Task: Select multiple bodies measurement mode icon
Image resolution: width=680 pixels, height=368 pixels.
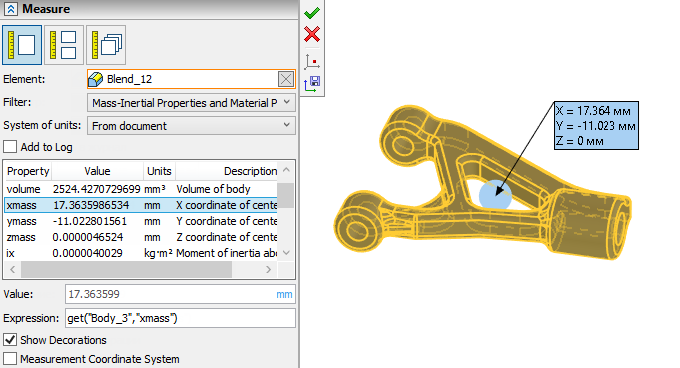Action: 106,45
